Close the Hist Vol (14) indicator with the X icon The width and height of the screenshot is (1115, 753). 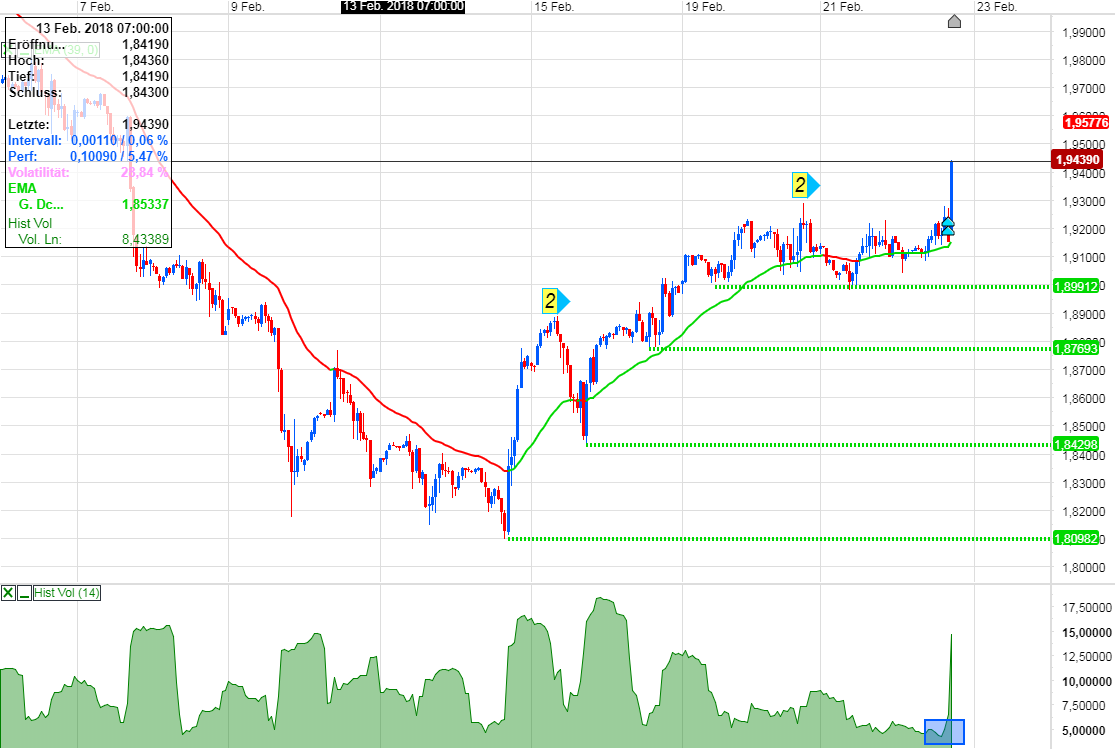pyautogui.click(x=7, y=591)
